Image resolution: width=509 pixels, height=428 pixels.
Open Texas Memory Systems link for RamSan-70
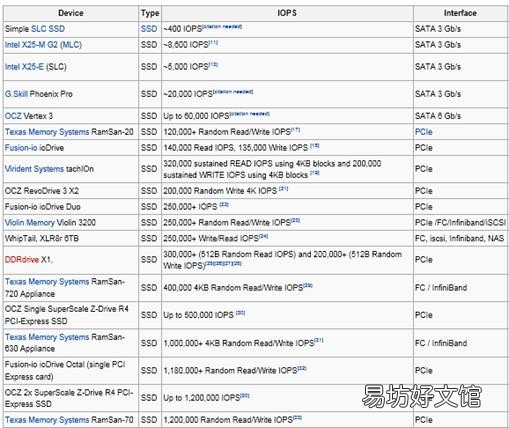(47, 420)
